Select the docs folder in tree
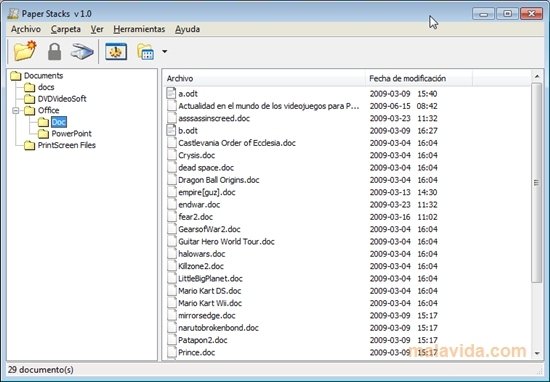 tap(46, 87)
